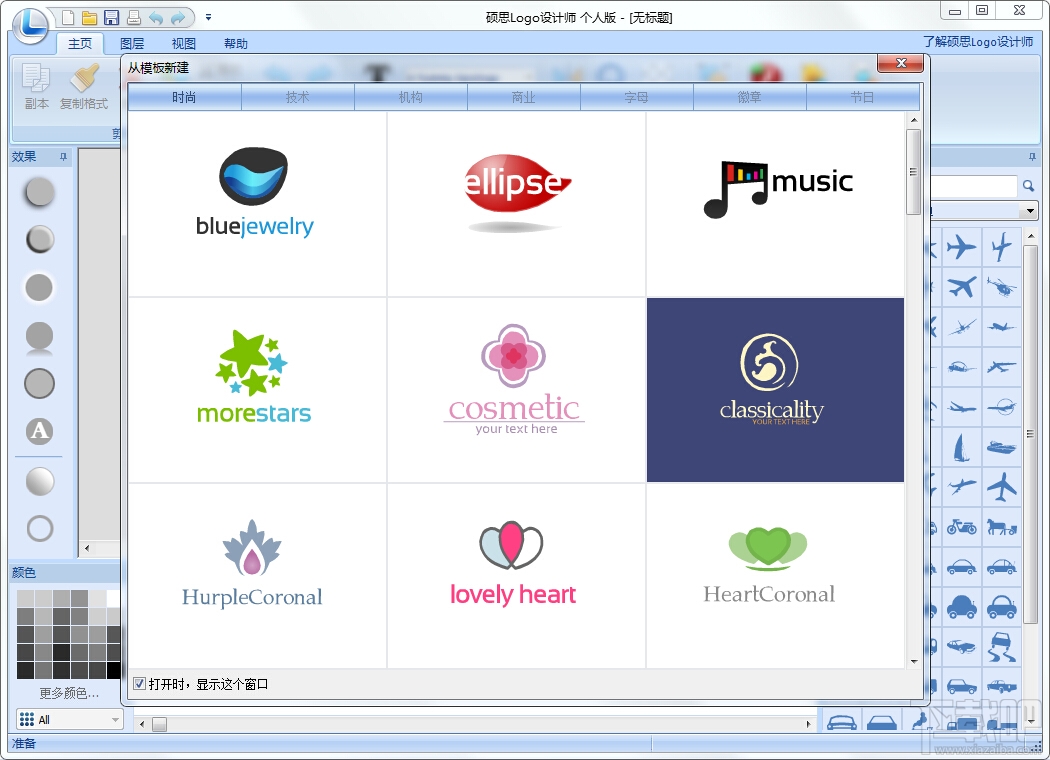The image size is (1050, 760).
Task: Apply the first gray sphere effect
Action: point(40,192)
